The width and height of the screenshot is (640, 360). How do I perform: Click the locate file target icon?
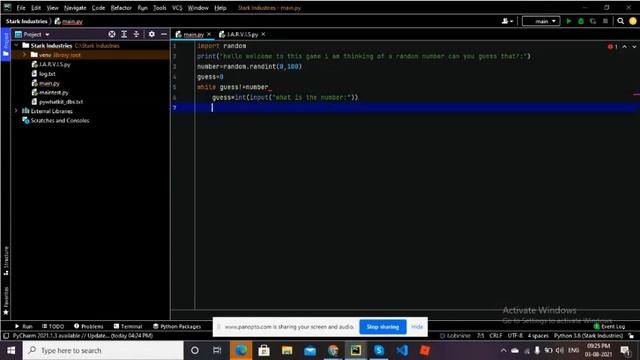coord(112,34)
